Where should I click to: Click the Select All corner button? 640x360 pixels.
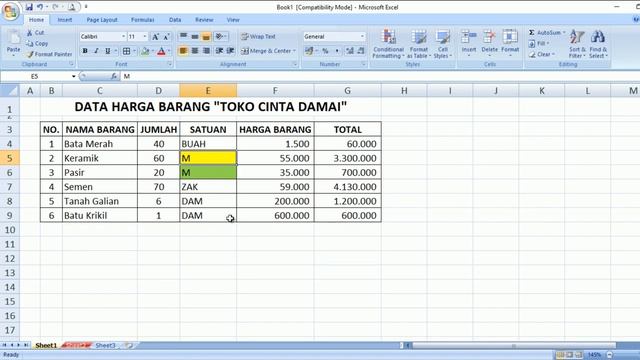tap(9, 90)
